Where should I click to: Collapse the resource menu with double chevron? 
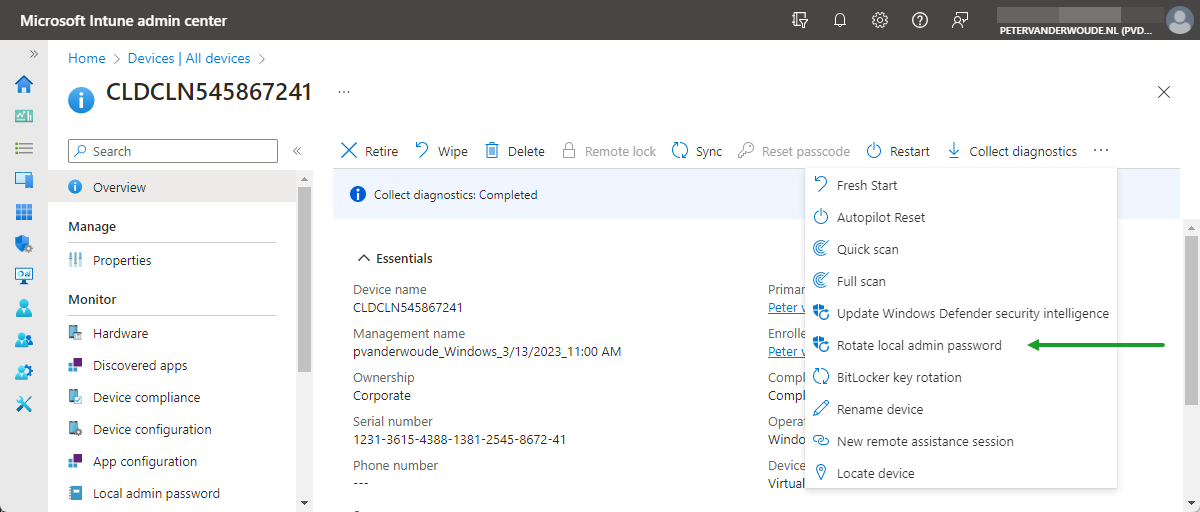click(297, 151)
